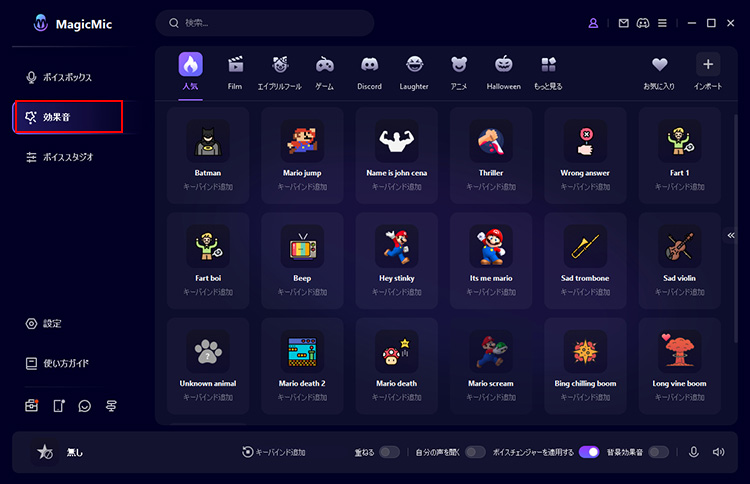Switch to the Laughter category tab
Image resolution: width=750 pixels, height=484 pixels.
[414, 72]
